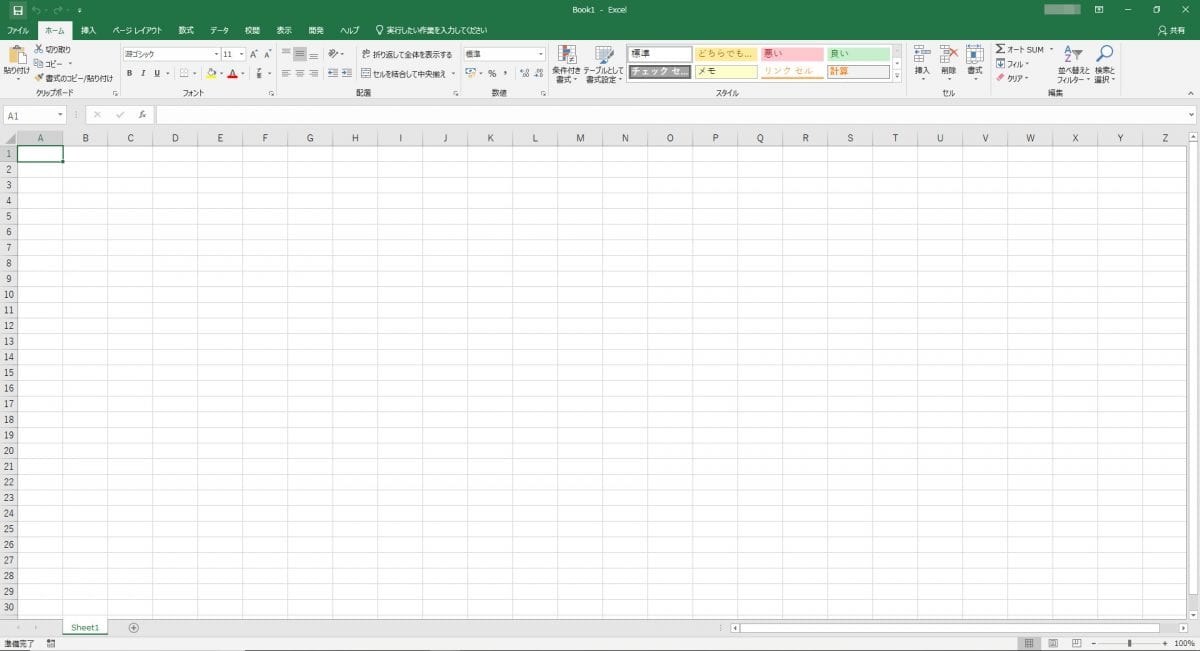Viewport: 1200px width, 651px height.
Task: Click the Copy (コピー) icon
Action: click(x=39, y=63)
